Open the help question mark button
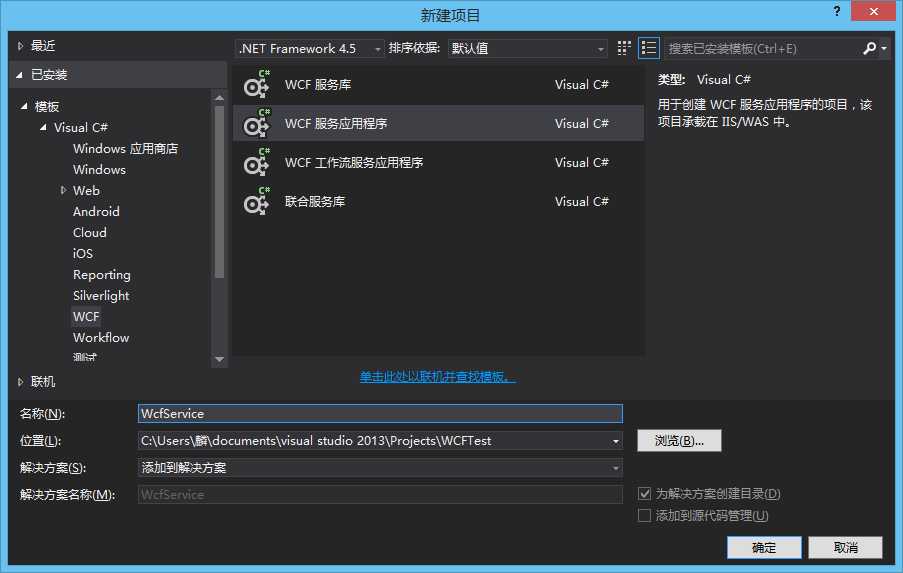903x573 pixels. (837, 11)
